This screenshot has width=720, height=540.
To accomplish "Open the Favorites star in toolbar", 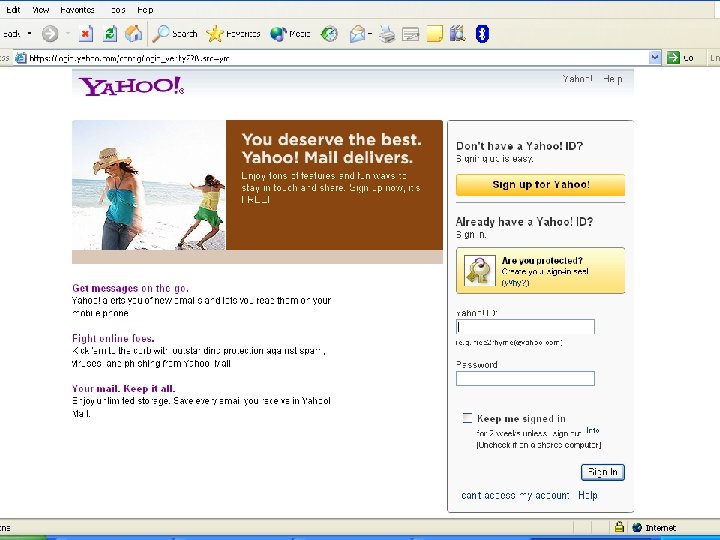I will [233, 34].
